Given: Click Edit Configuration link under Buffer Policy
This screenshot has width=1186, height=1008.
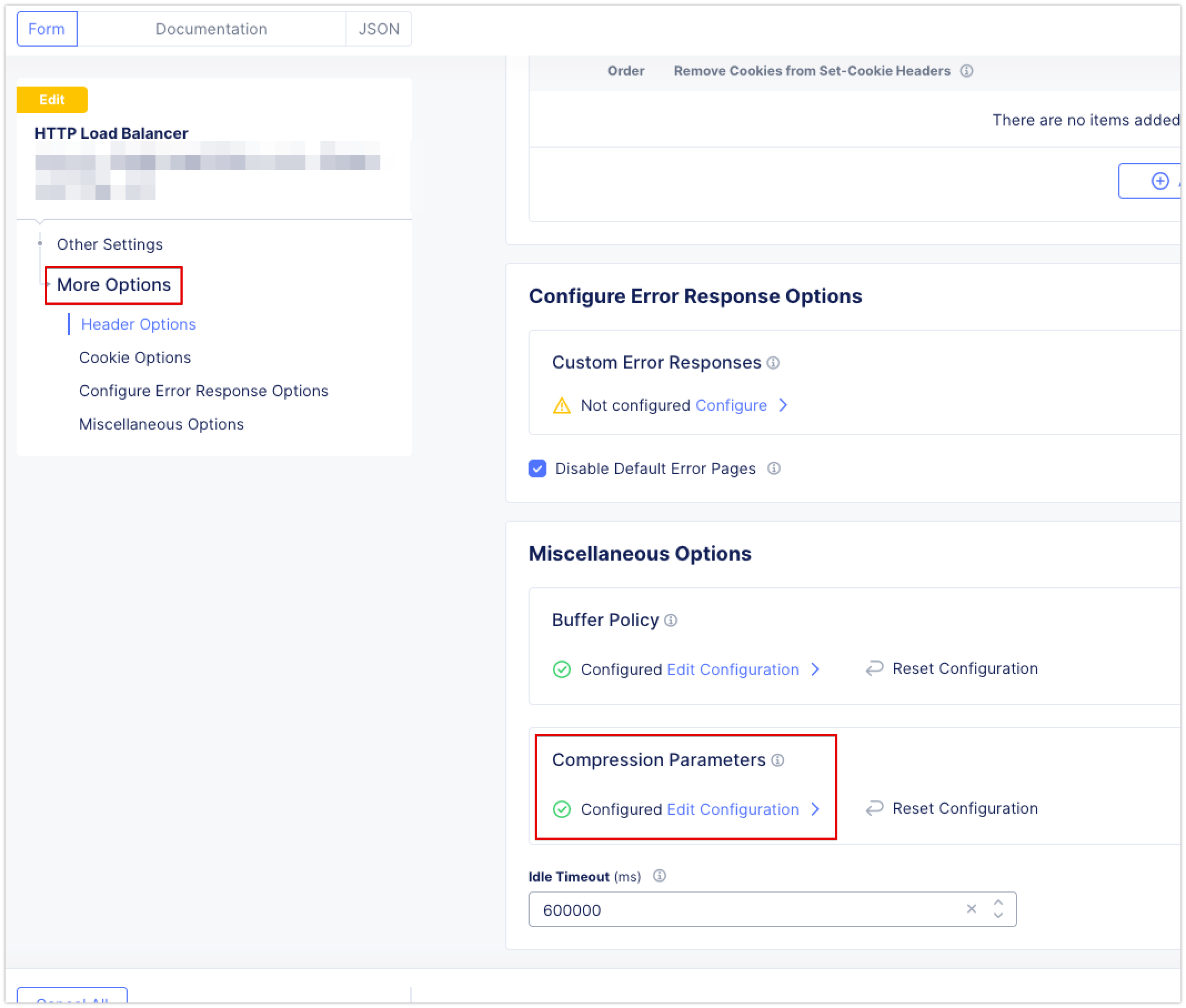Looking at the screenshot, I should 733,670.
